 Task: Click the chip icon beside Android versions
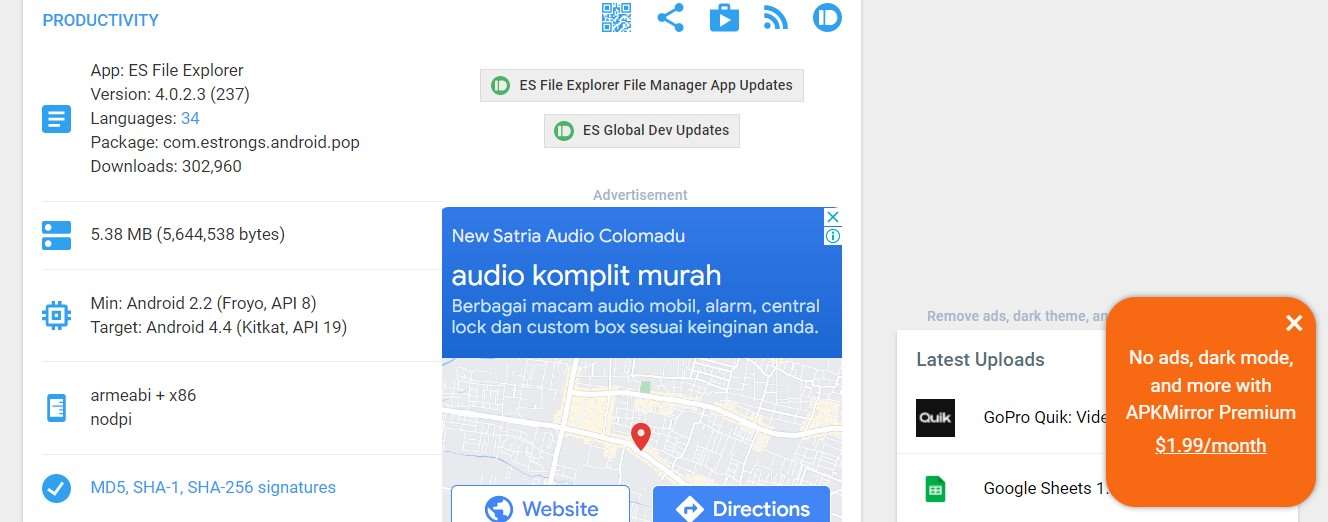[x=56, y=315]
